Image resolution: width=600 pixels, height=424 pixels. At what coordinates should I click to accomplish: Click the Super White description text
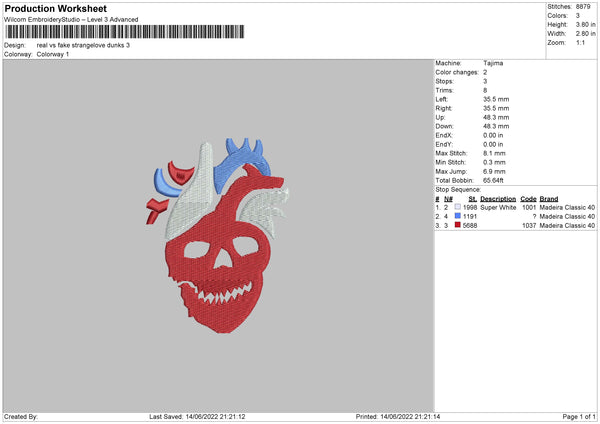tap(498, 207)
